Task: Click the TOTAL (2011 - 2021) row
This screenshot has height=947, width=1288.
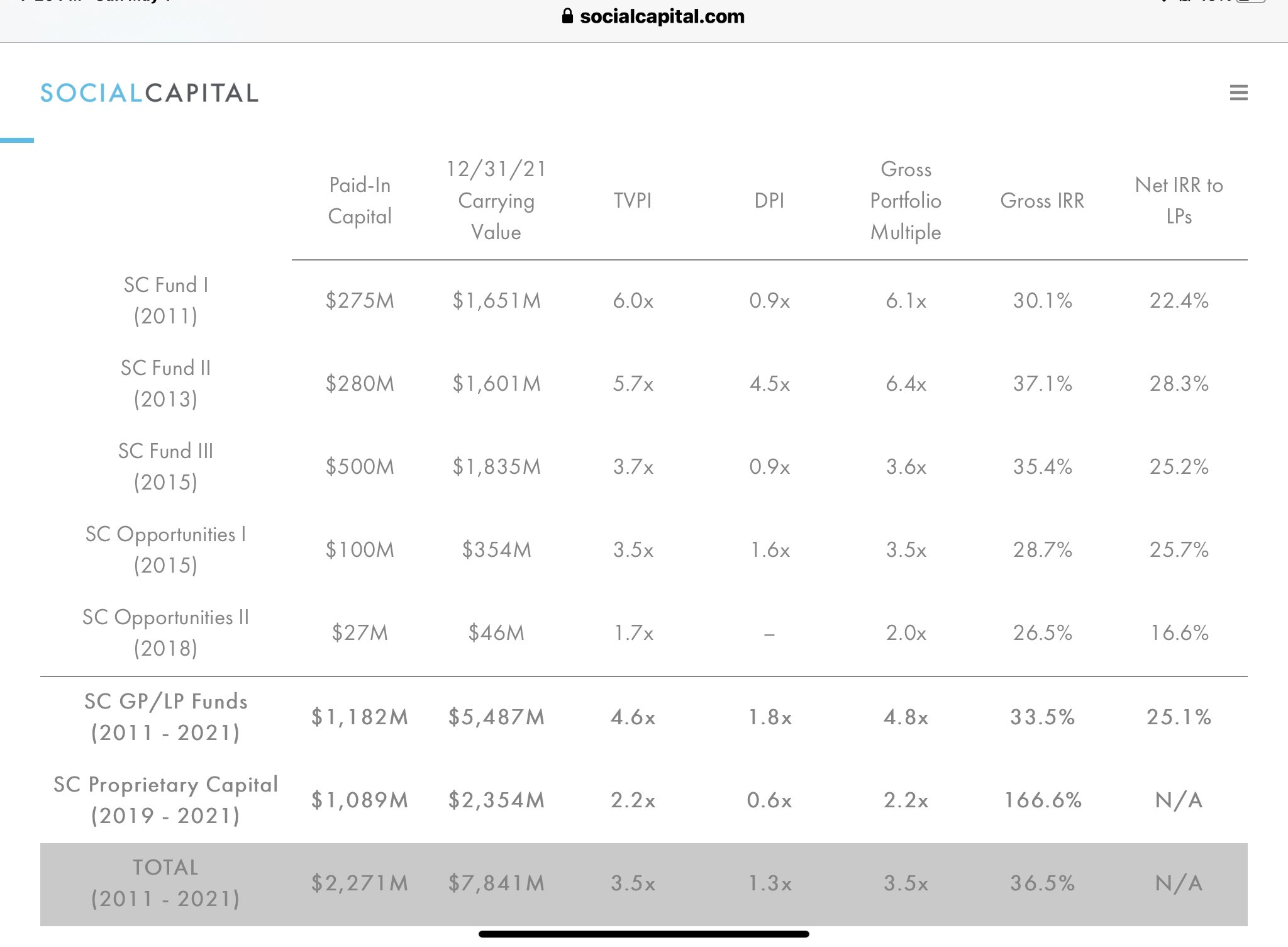Action: [644, 884]
